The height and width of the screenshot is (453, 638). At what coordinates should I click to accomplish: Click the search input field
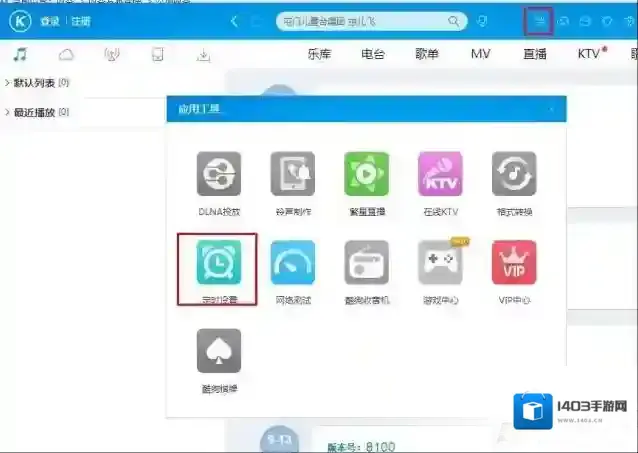coord(360,21)
